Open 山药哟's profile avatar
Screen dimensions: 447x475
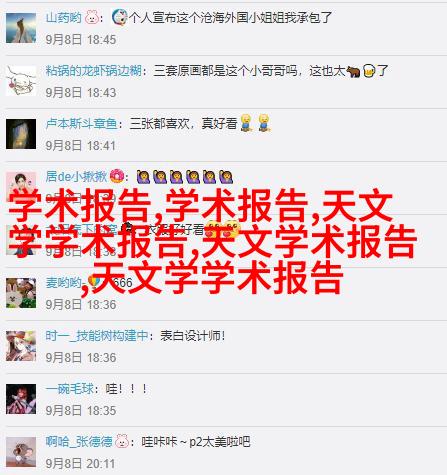pyautogui.click(x=21, y=28)
